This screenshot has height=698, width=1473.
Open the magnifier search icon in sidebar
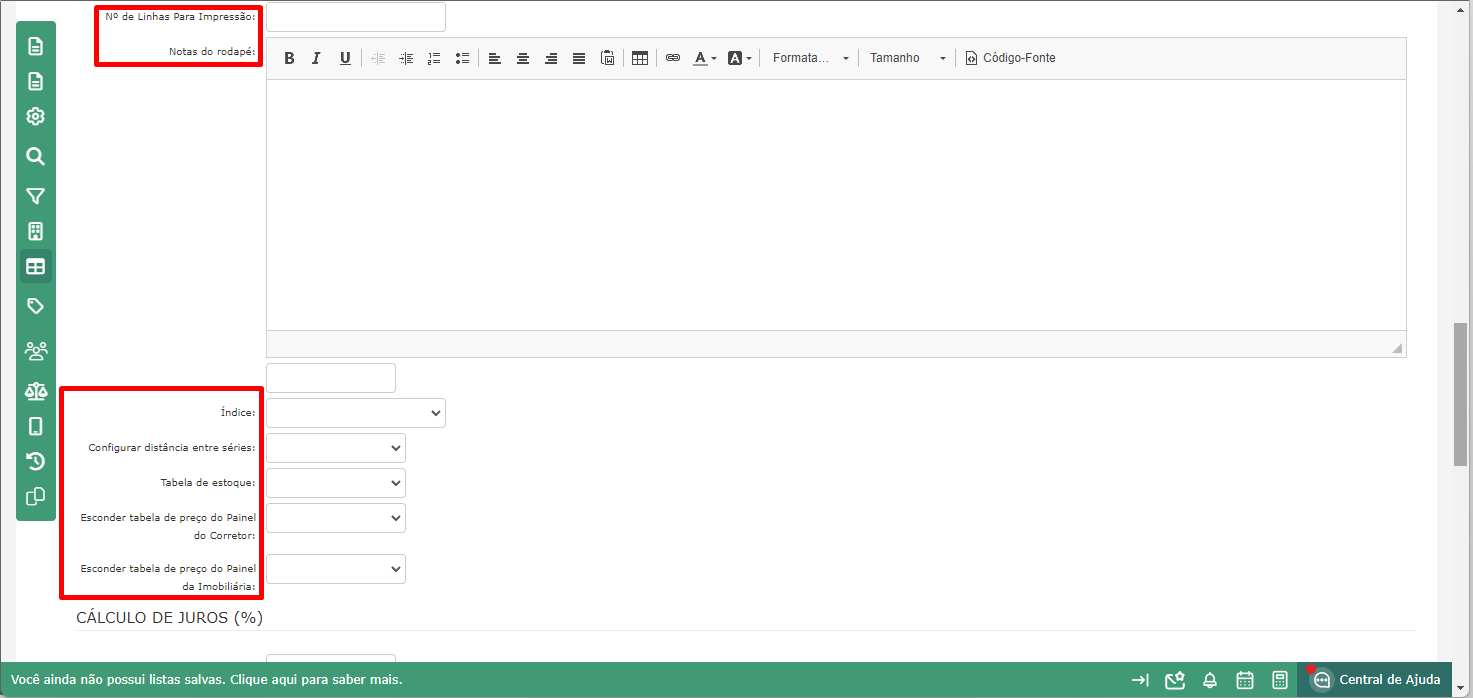[x=36, y=156]
